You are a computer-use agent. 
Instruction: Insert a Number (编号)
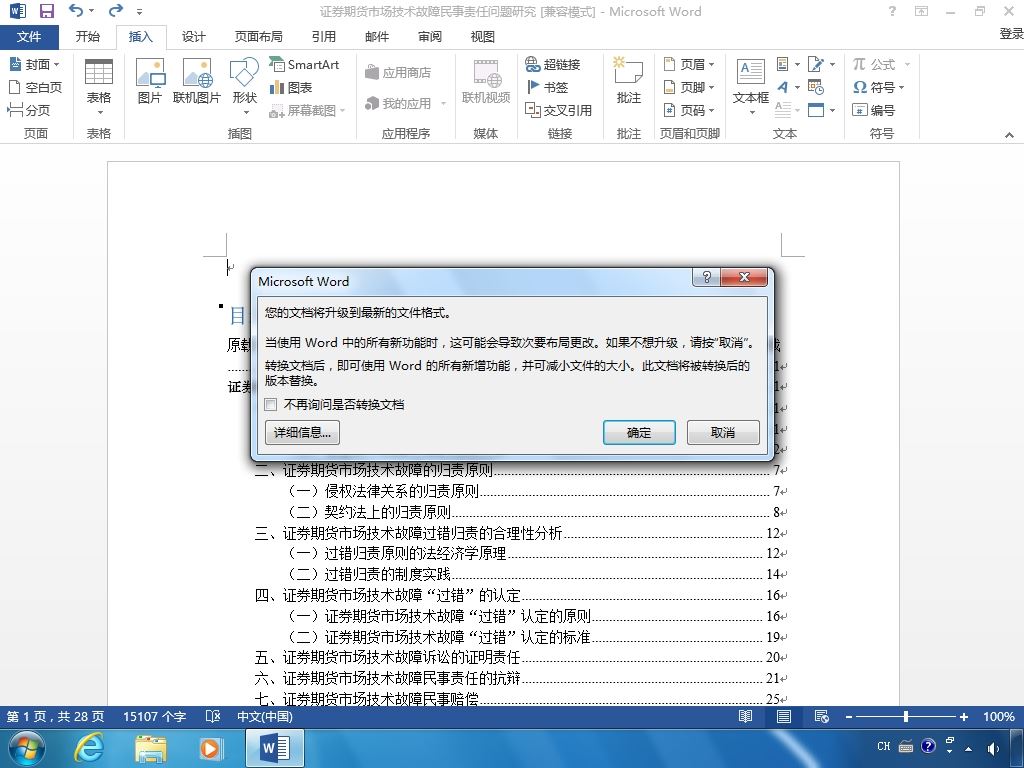coord(874,110)
